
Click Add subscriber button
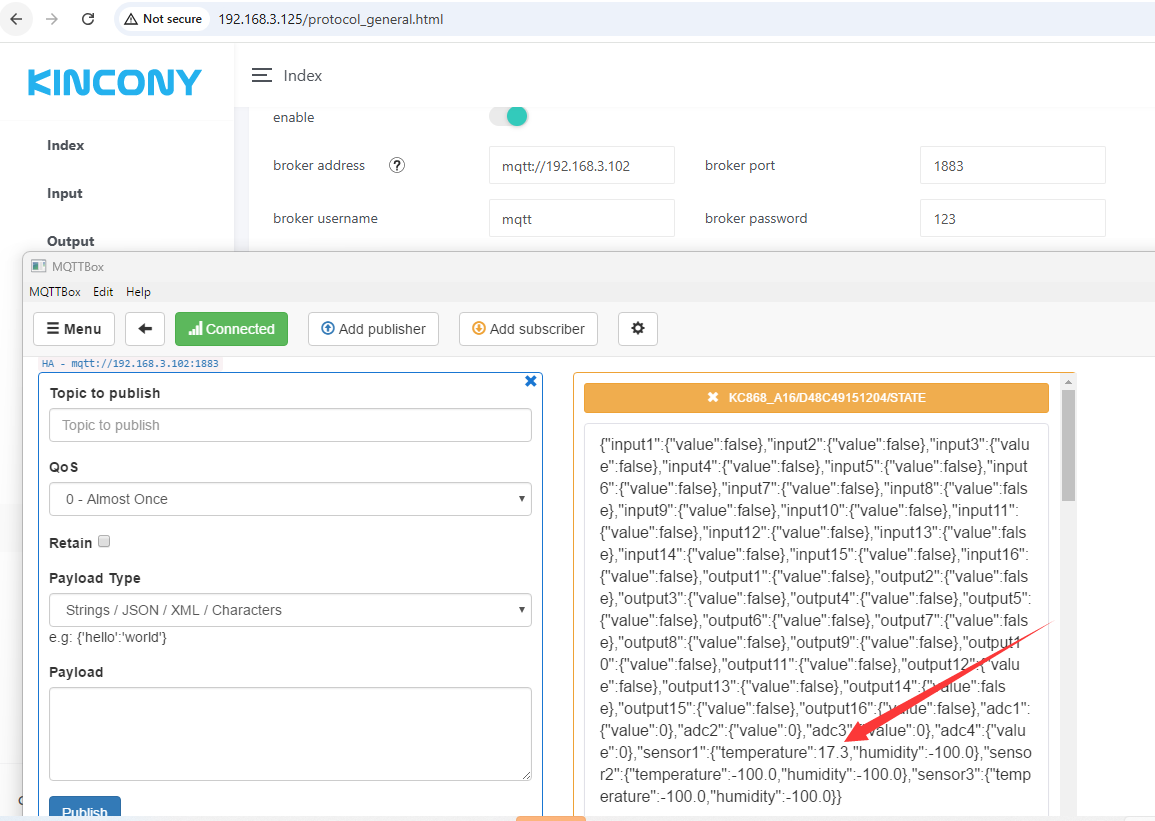[x=528, y=329]
